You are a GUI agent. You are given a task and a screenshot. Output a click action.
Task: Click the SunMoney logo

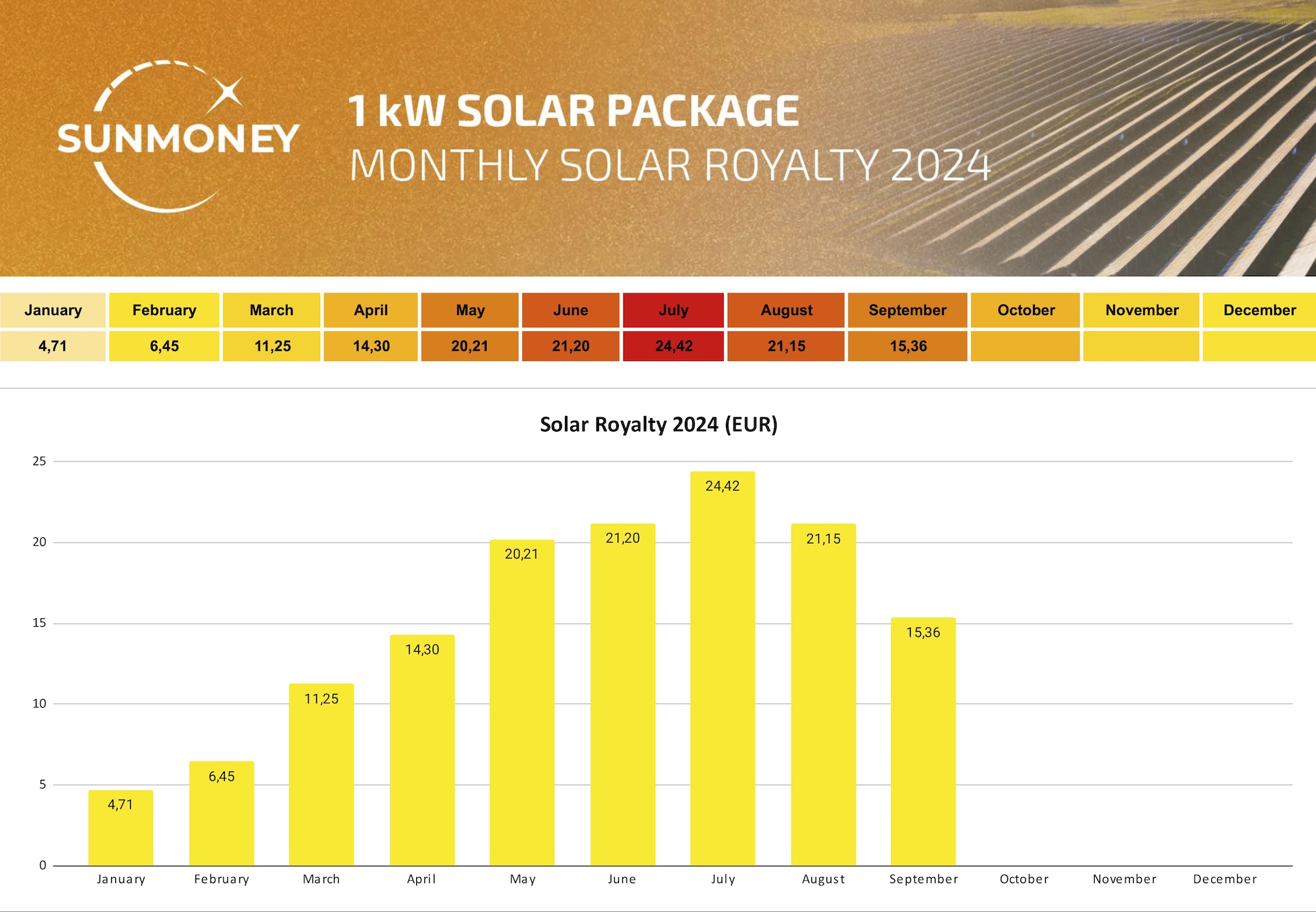tap(178, 137)
